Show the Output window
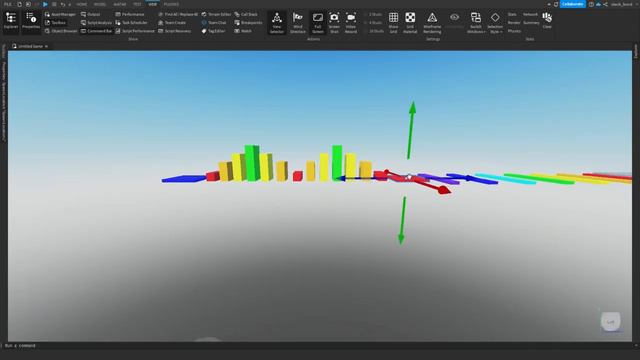 tap(90, 14)
